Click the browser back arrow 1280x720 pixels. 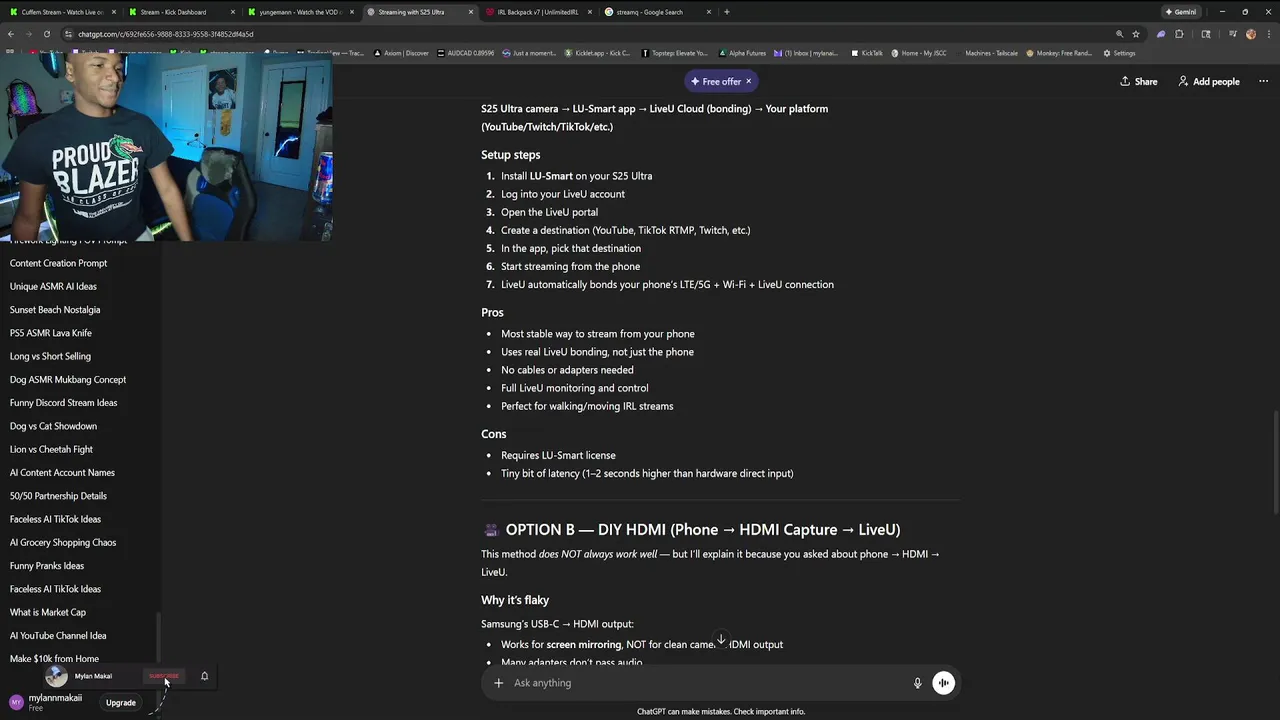[x=11, y=34]
